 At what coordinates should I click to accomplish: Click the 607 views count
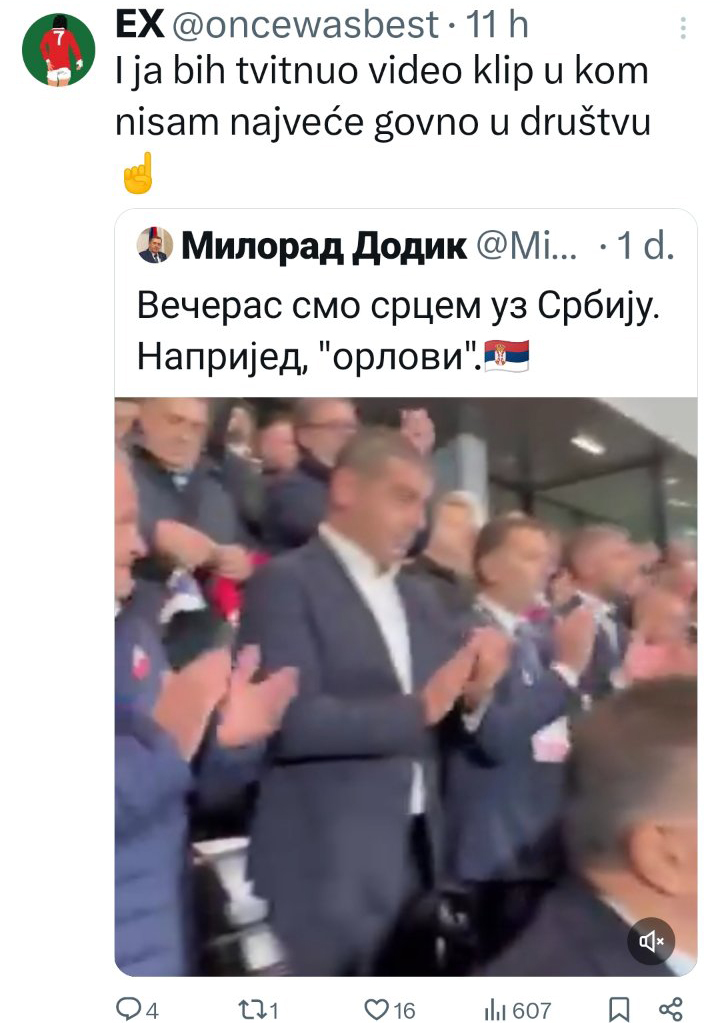531,1011
